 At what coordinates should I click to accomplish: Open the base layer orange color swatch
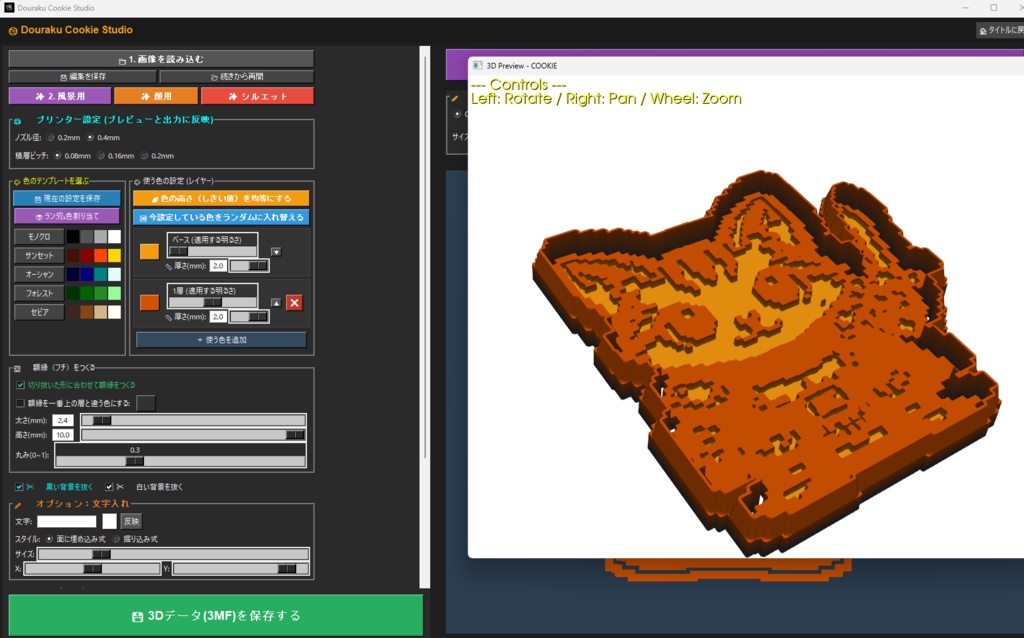tap(150, 251)
